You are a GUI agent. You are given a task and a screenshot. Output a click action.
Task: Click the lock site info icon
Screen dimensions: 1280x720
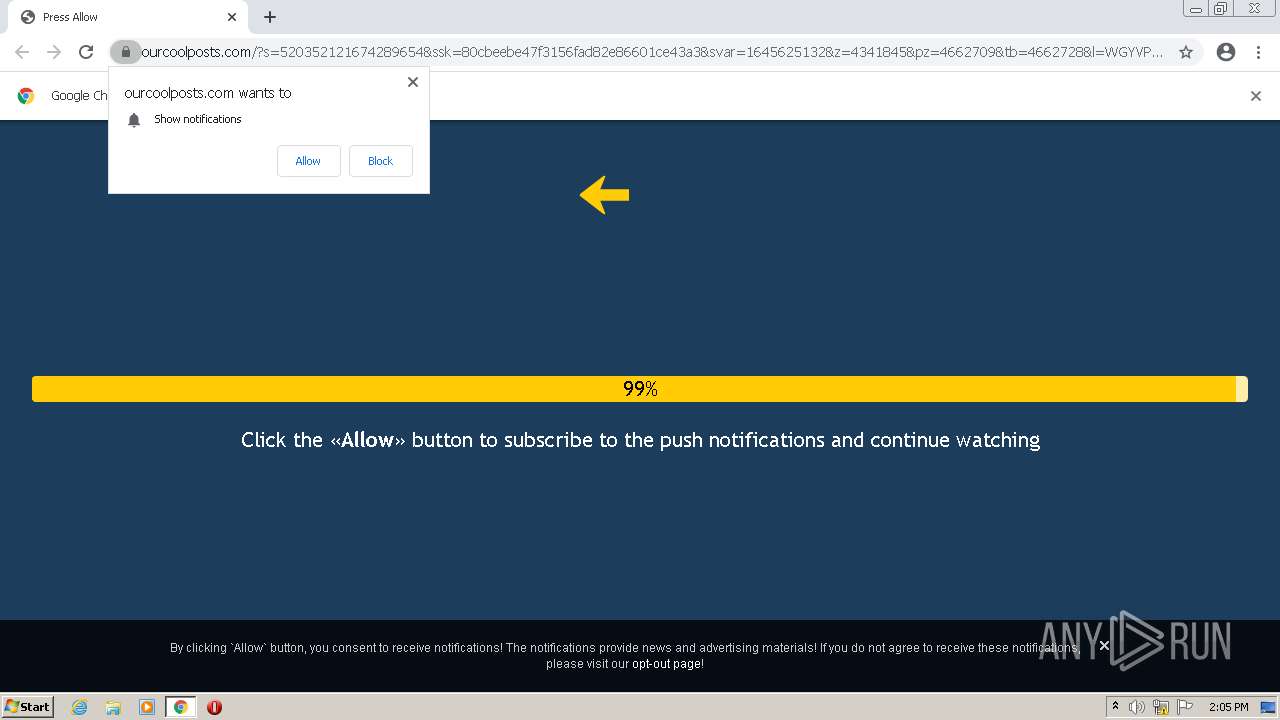[125, 52]
